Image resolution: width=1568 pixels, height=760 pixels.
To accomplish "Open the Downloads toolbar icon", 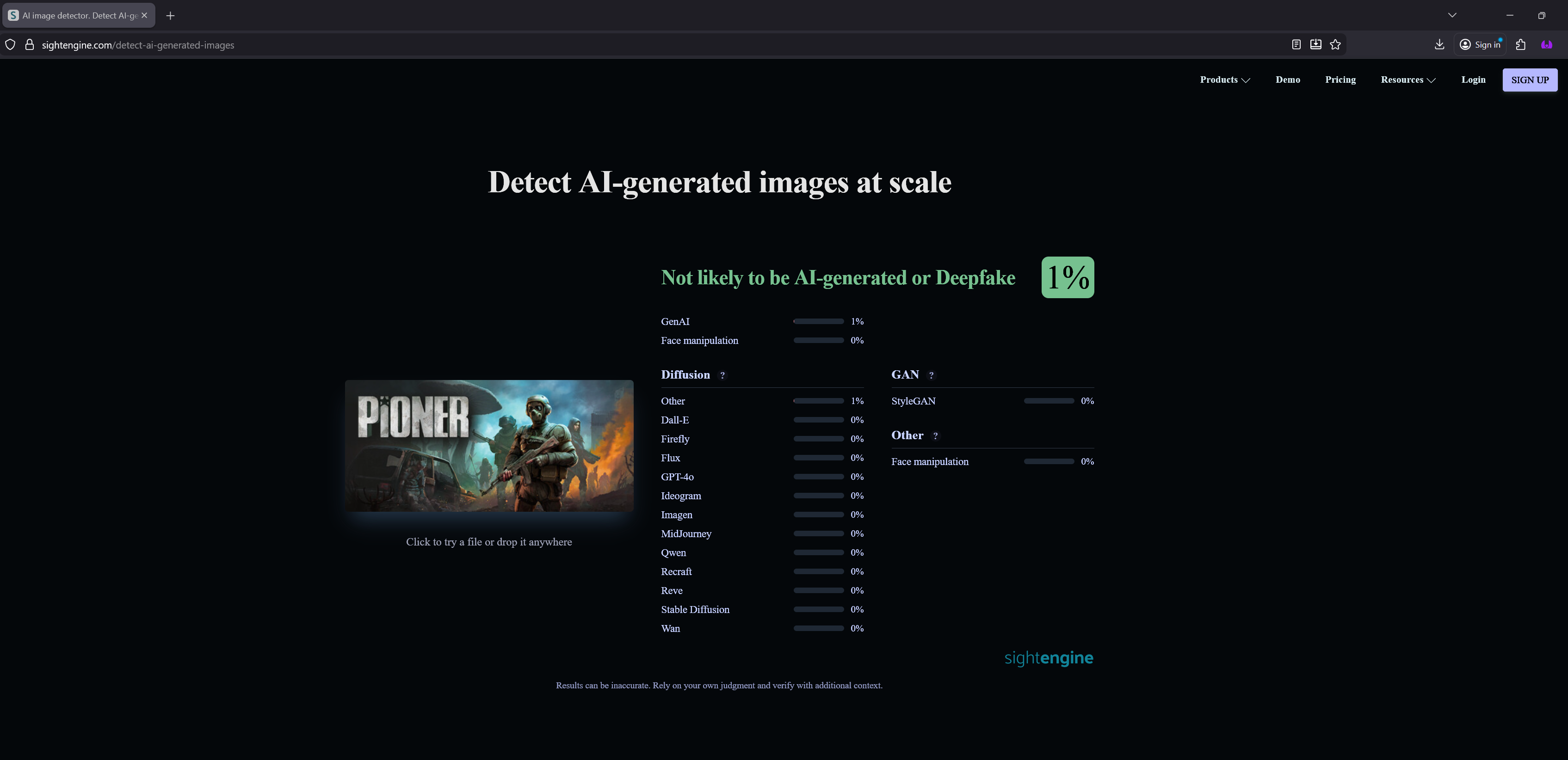I will point(1439,44).
